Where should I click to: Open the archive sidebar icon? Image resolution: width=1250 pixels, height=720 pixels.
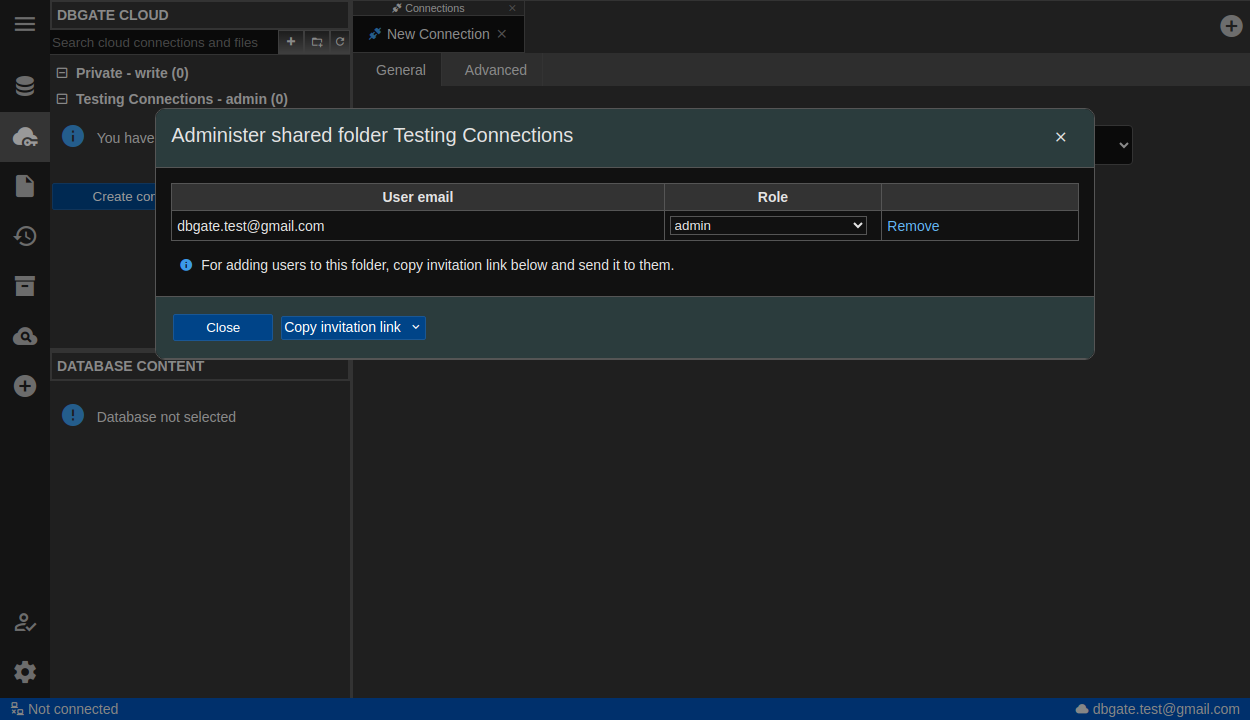point(25,286)
